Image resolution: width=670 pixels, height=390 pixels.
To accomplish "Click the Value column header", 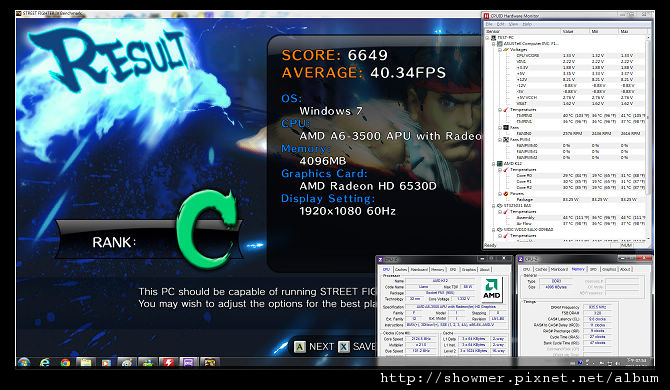I will coord(575,32).
